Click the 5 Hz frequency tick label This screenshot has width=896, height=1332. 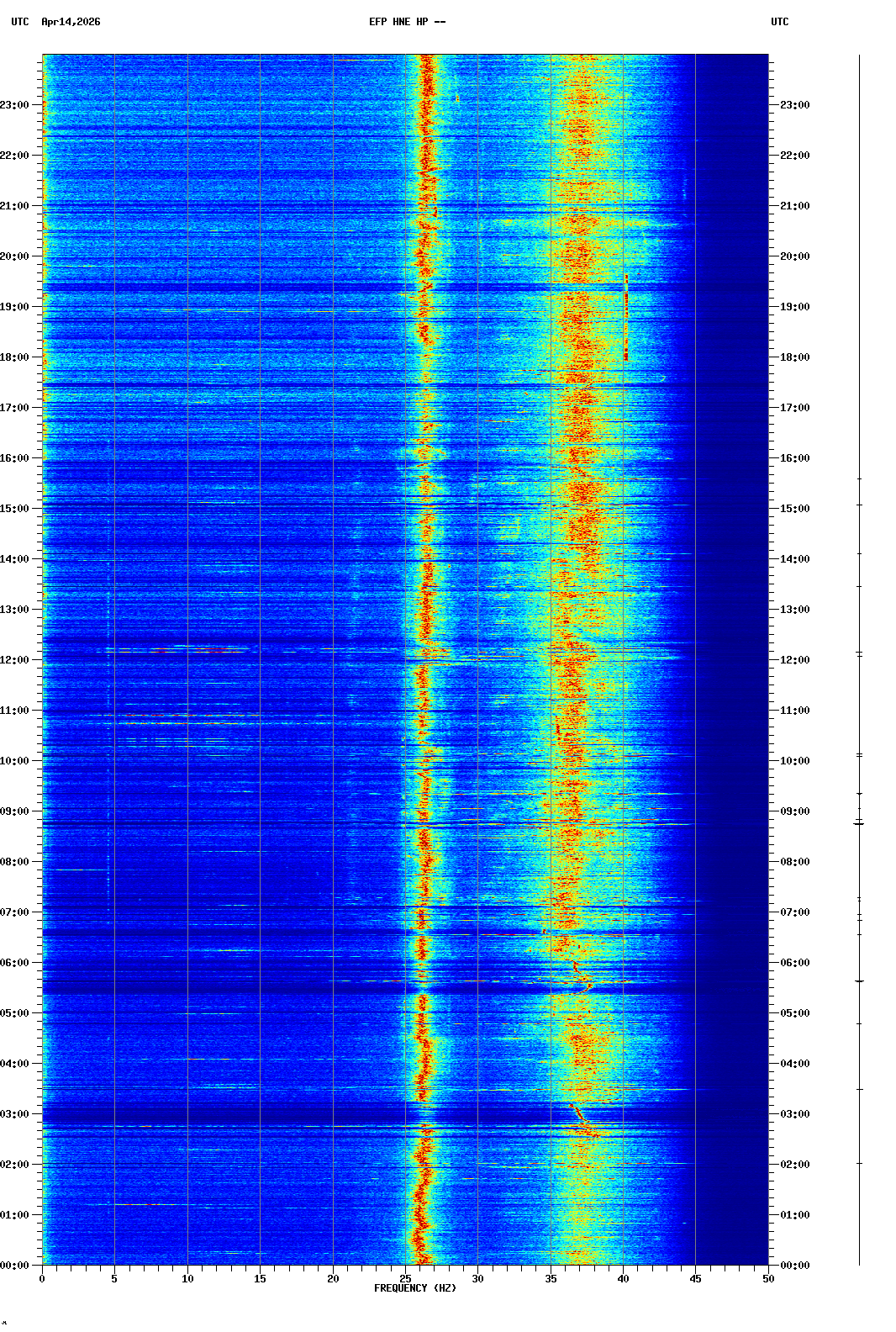pos(114,1279)
